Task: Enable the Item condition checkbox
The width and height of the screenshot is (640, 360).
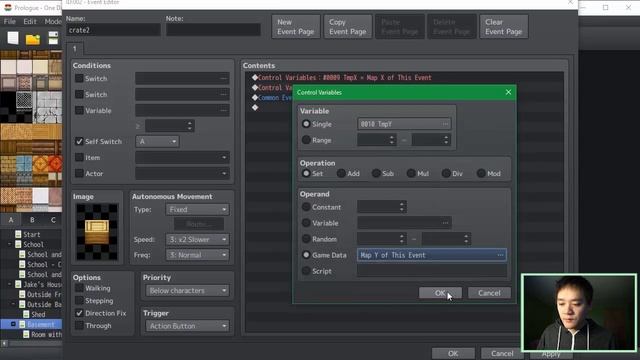Action: [79, 157]
